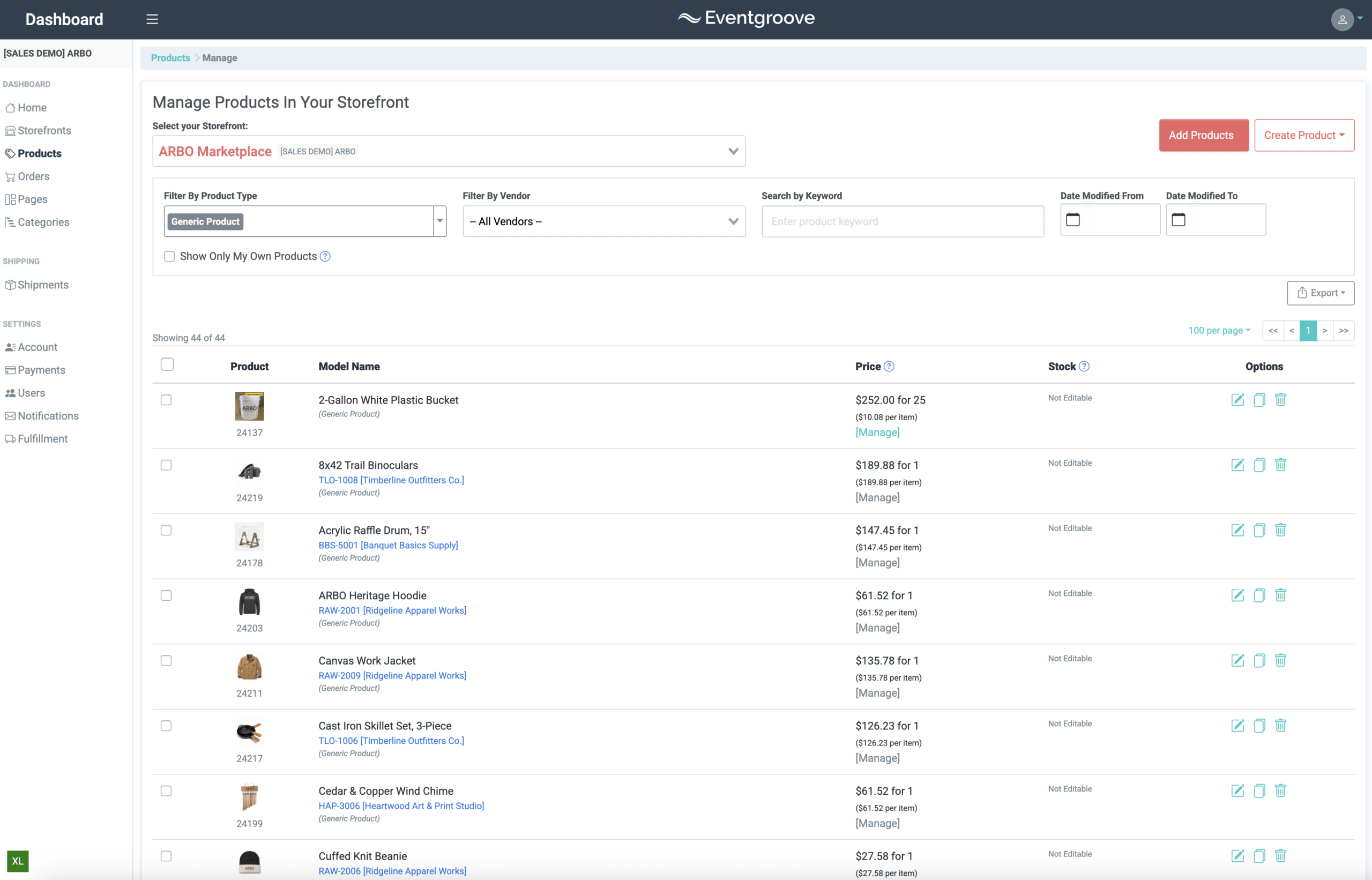Tick the ARBO Heritage Hoodie row checkbox
1372x880 pixels.
(166, 595)
